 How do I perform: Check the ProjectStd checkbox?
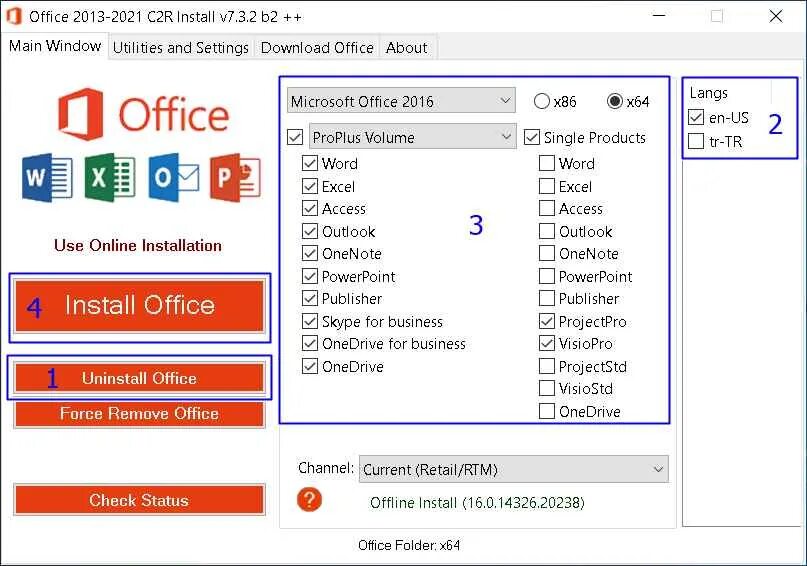547,366
